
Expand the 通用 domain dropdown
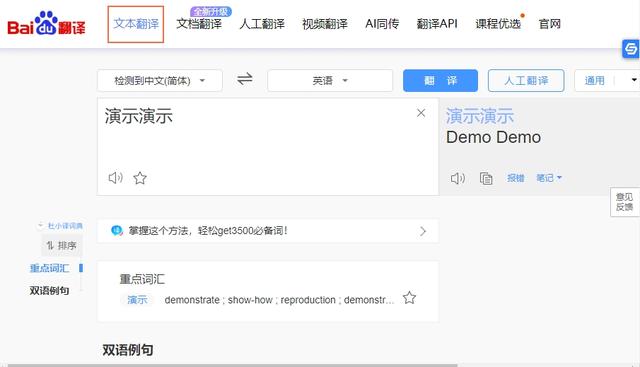633,80
